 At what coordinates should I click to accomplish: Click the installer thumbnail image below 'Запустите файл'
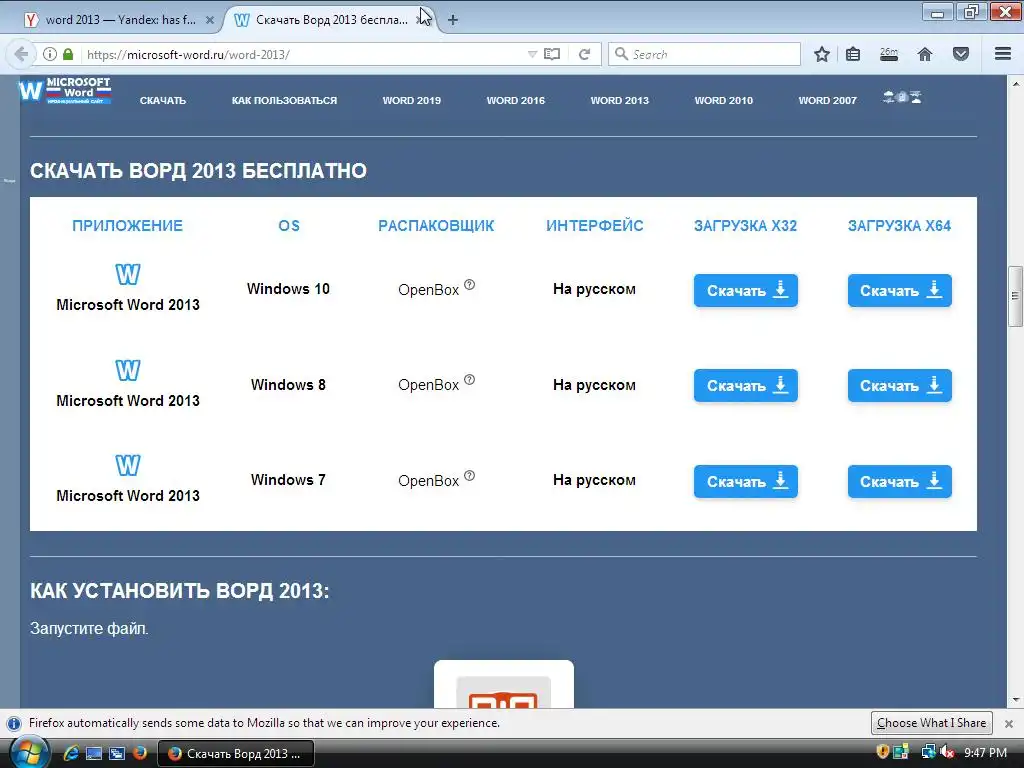[x=504, y=684]
